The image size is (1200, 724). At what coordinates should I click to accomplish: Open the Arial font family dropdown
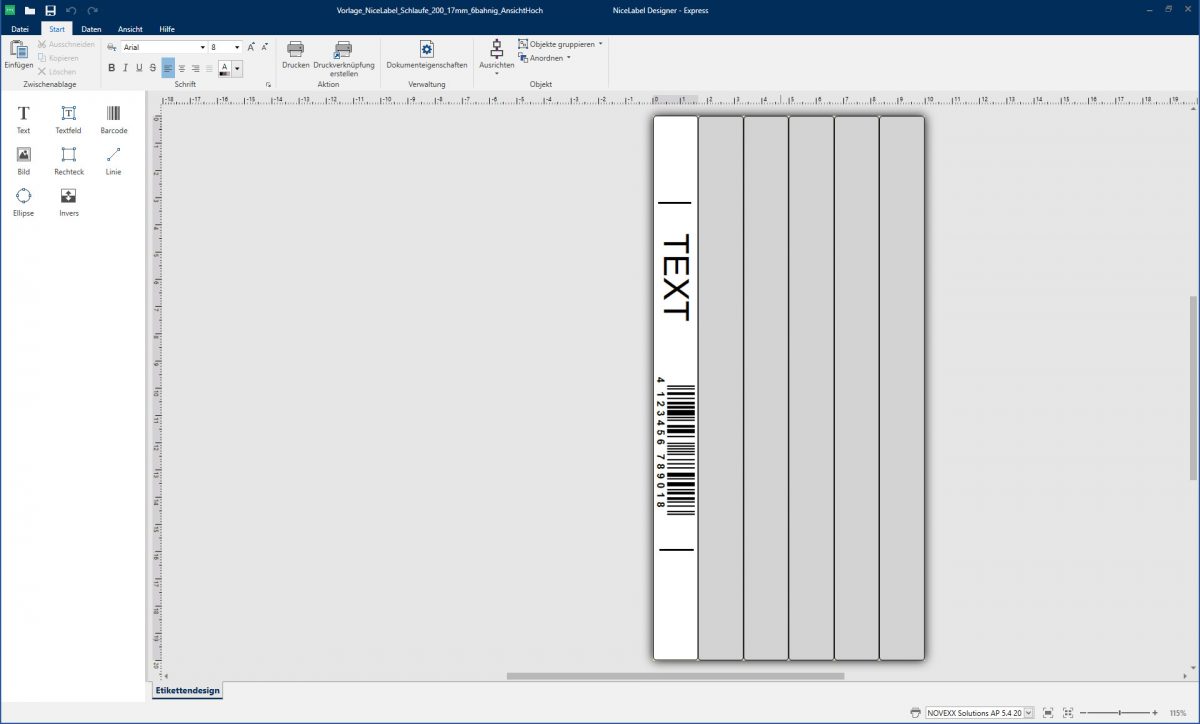pyautogui.click(x=203, y=46)
